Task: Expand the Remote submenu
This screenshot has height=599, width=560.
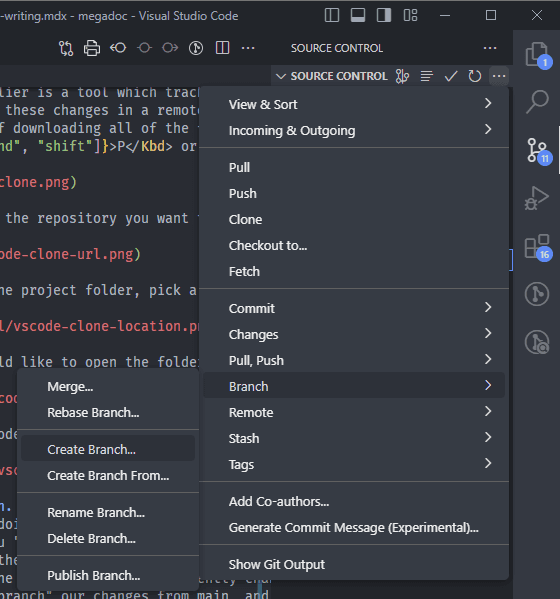Action: coord(354,412)
